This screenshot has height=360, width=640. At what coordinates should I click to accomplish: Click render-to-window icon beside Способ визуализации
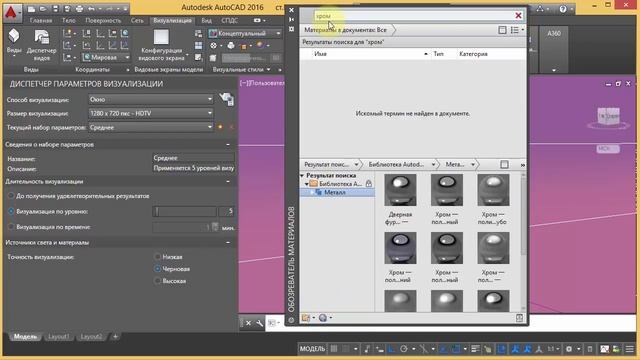[x=227, y=99]
